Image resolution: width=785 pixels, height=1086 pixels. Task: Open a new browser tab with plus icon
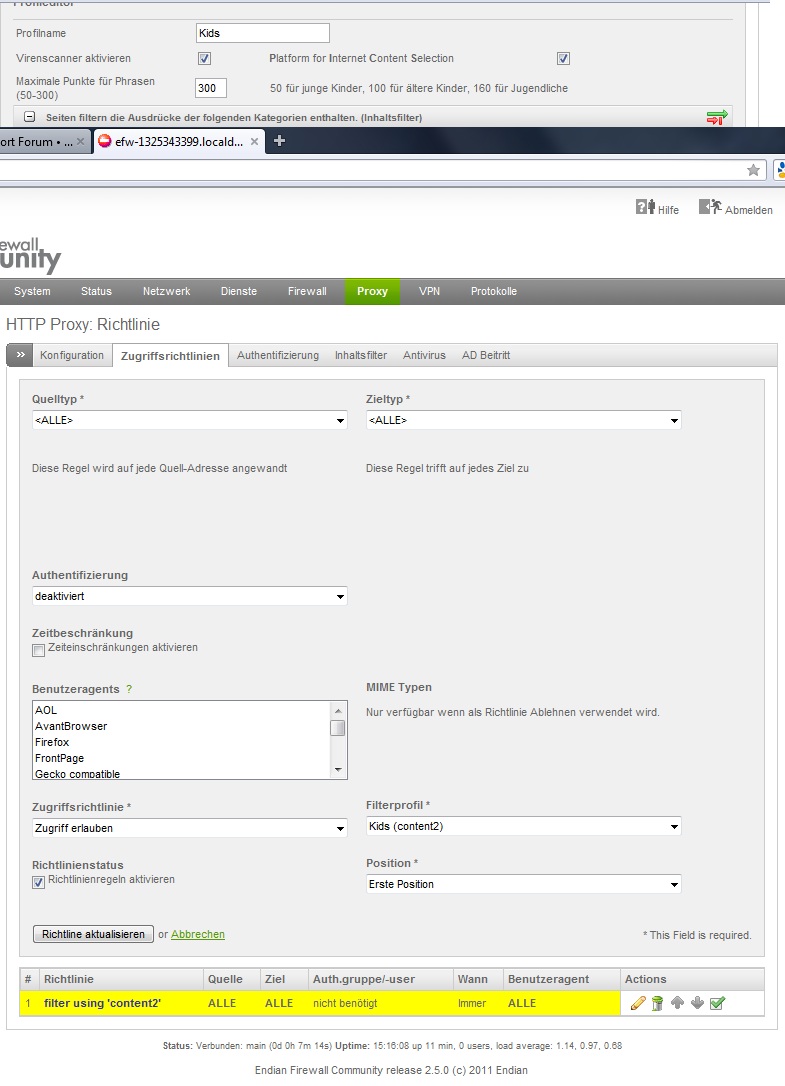tap(279, 141)
